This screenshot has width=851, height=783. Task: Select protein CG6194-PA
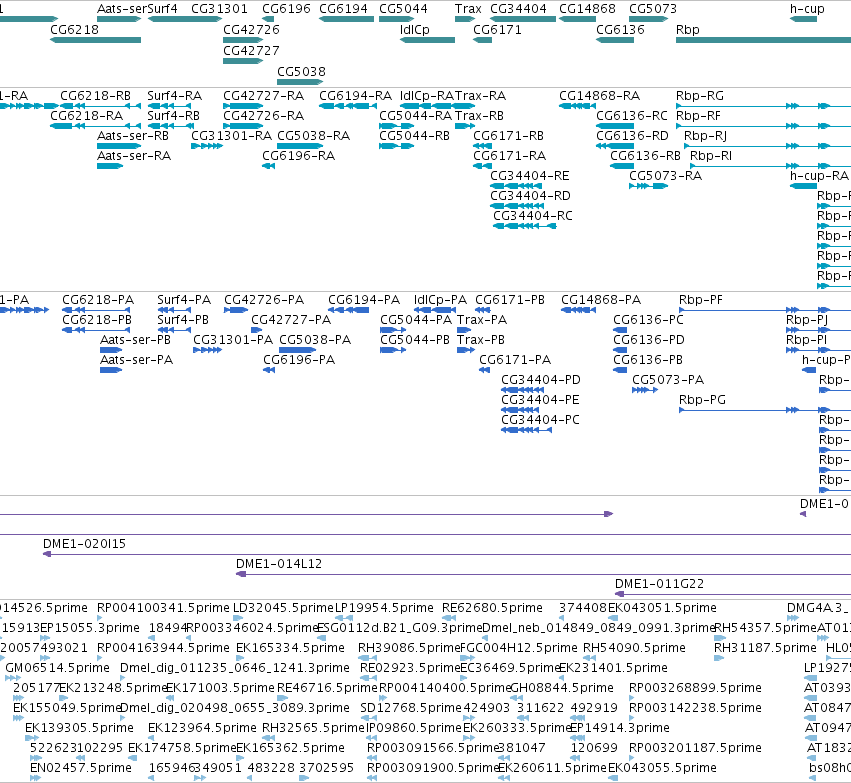click(349, 310)
